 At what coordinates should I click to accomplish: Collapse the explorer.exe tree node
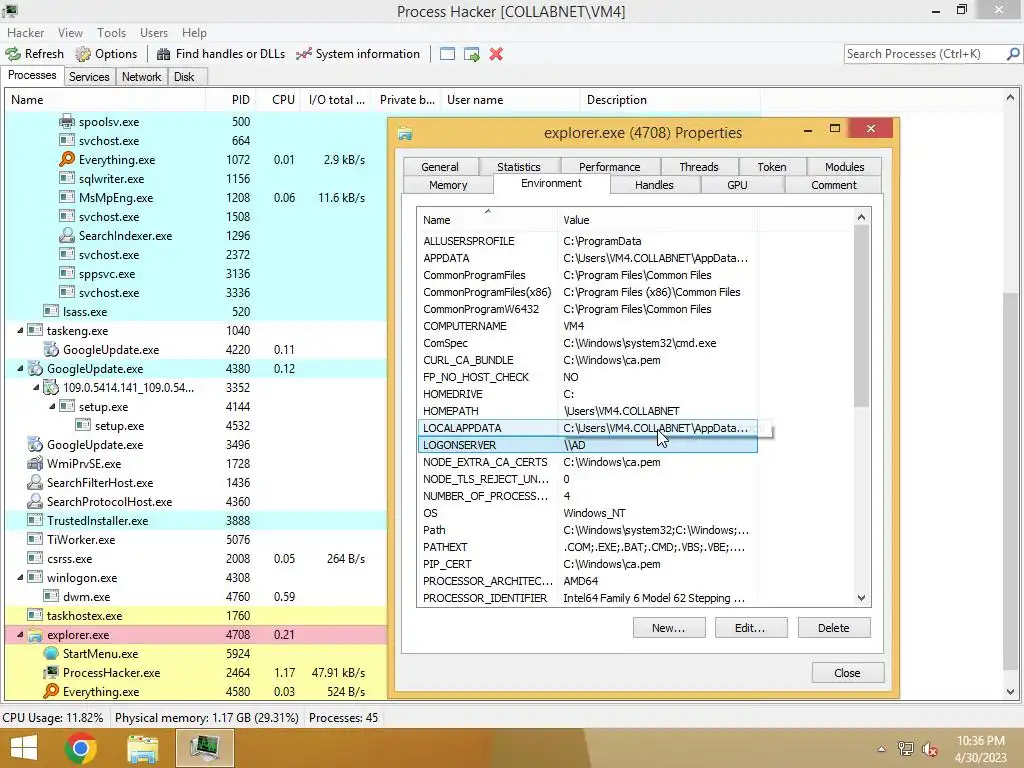click(x=20, y=634)
